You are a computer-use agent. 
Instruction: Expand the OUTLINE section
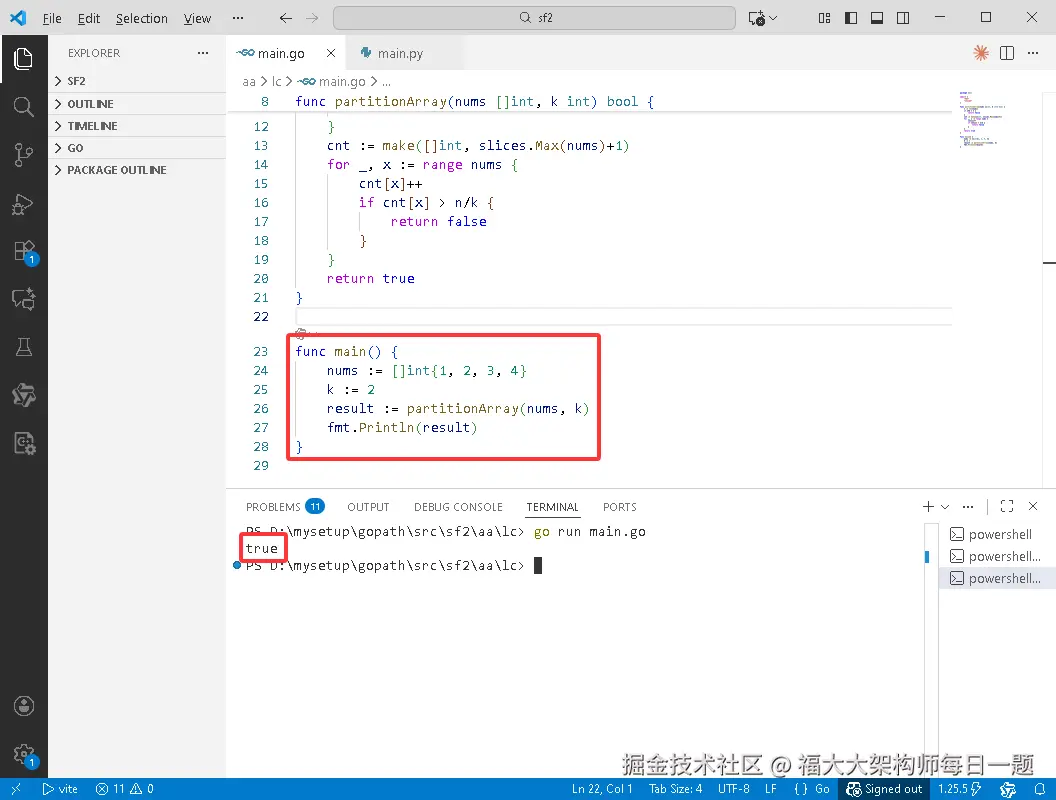(137, 104)
